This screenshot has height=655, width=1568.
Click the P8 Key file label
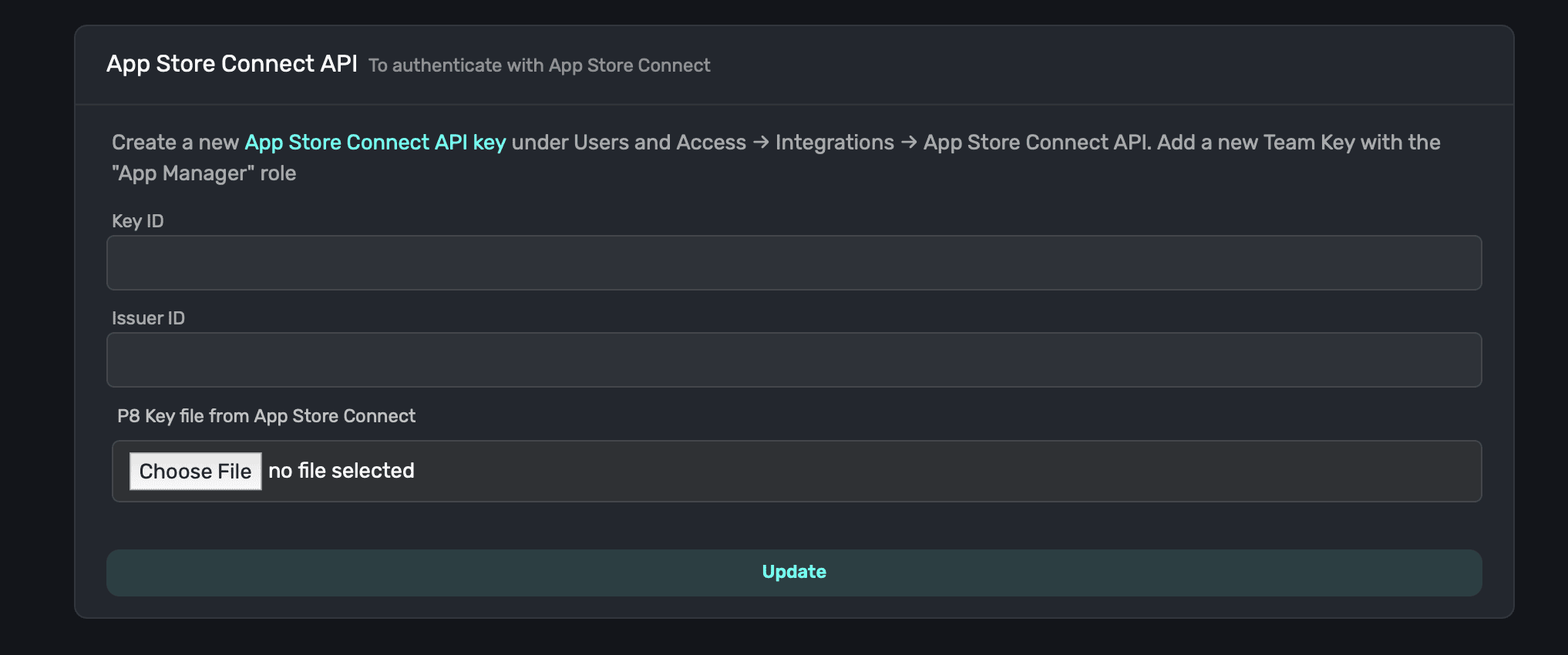click(266, 416)
